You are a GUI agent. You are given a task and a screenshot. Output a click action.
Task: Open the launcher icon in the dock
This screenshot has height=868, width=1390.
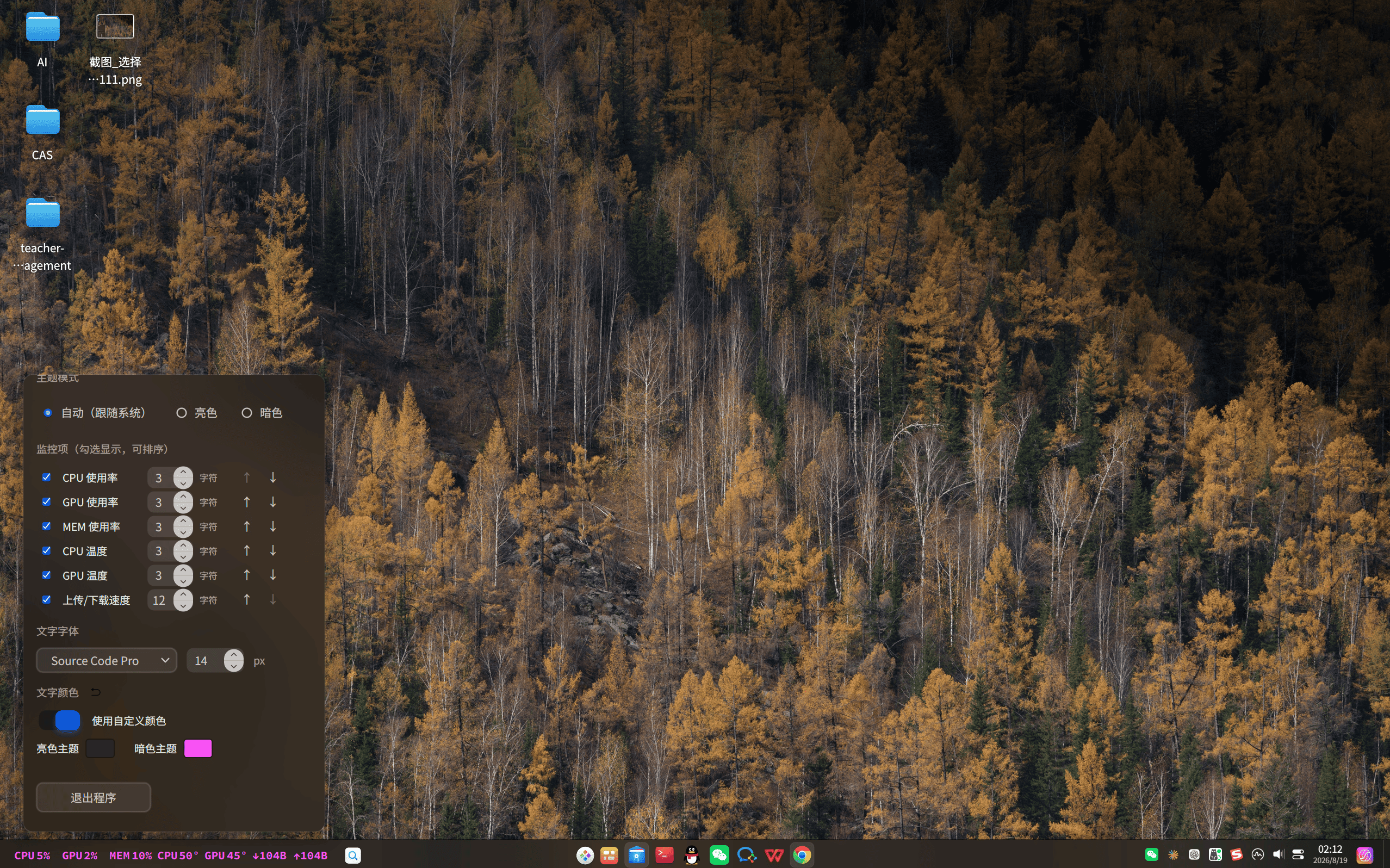point(585,855)
